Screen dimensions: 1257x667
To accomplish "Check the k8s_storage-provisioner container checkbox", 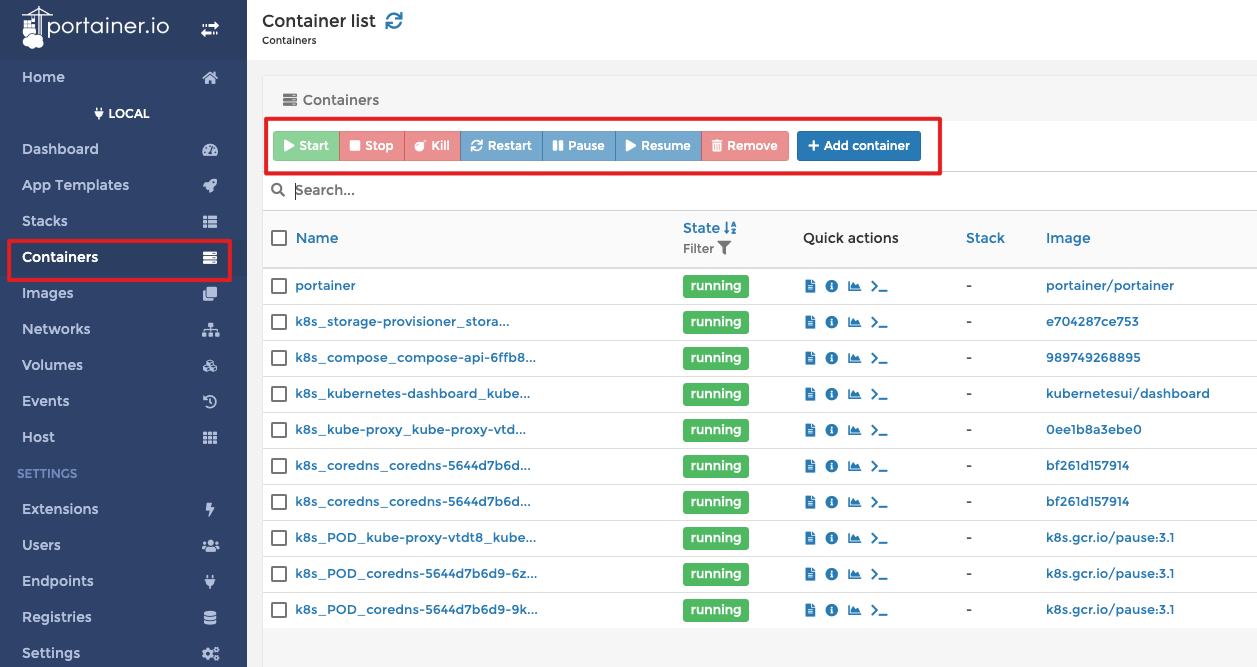I will 279,322.
